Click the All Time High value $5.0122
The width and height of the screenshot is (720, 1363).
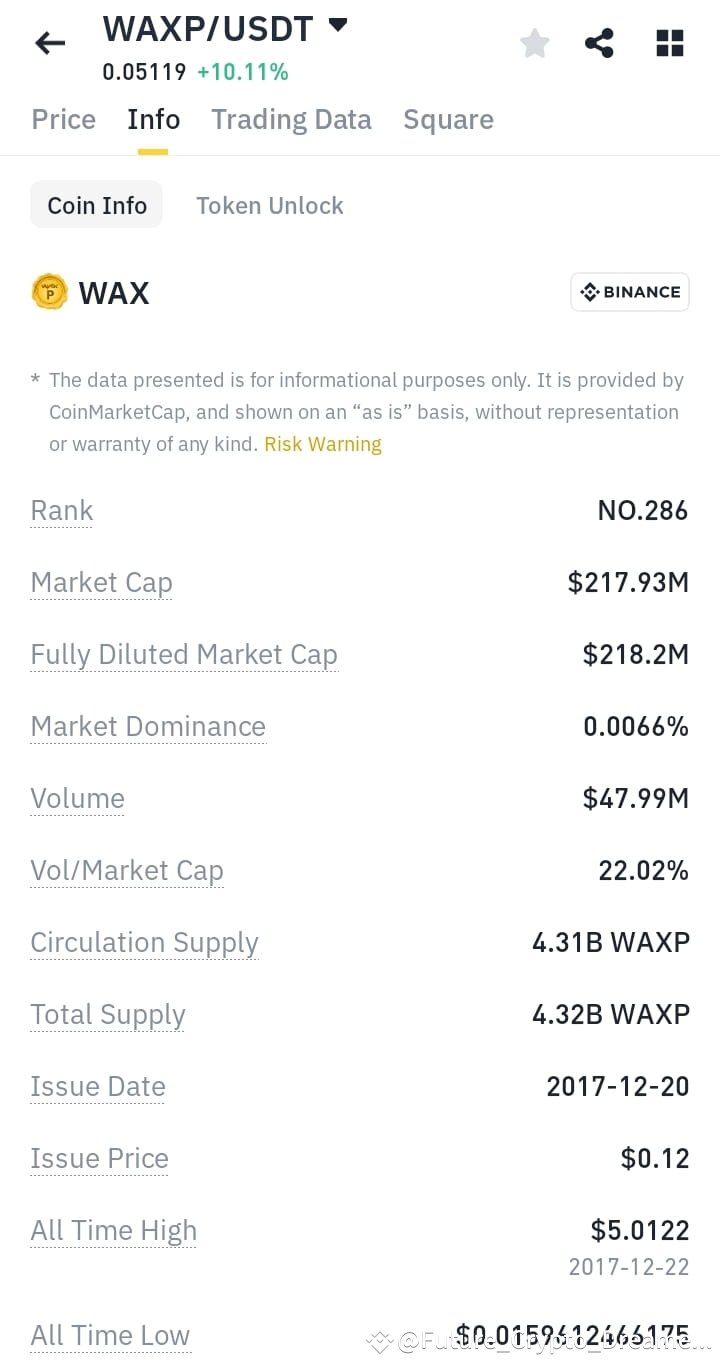[639, 1230]
